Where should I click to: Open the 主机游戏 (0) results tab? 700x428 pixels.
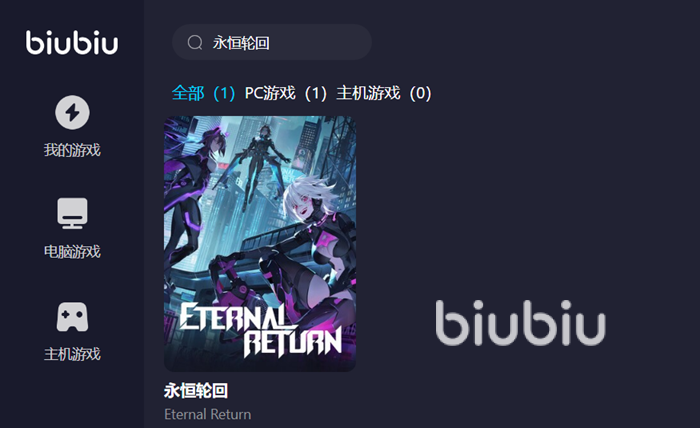[384, 93]
